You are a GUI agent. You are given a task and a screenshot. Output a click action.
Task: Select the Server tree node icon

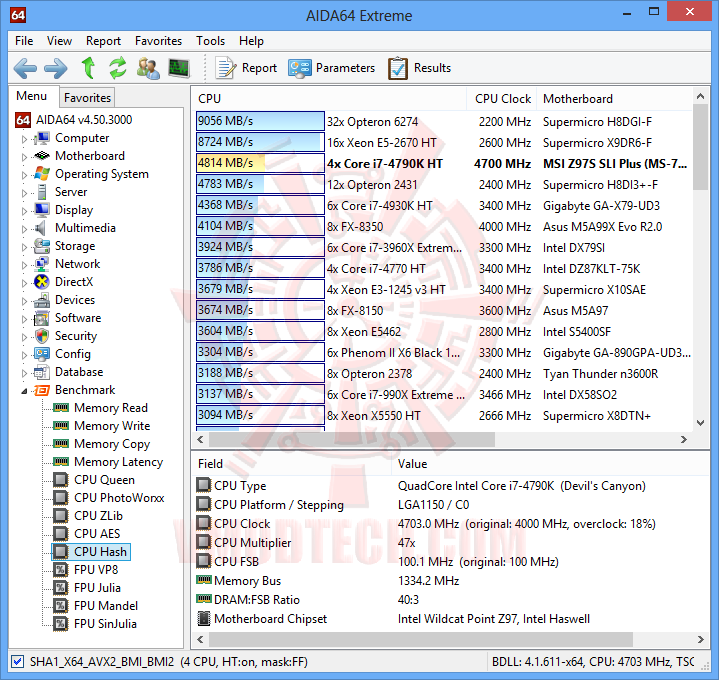42,192
